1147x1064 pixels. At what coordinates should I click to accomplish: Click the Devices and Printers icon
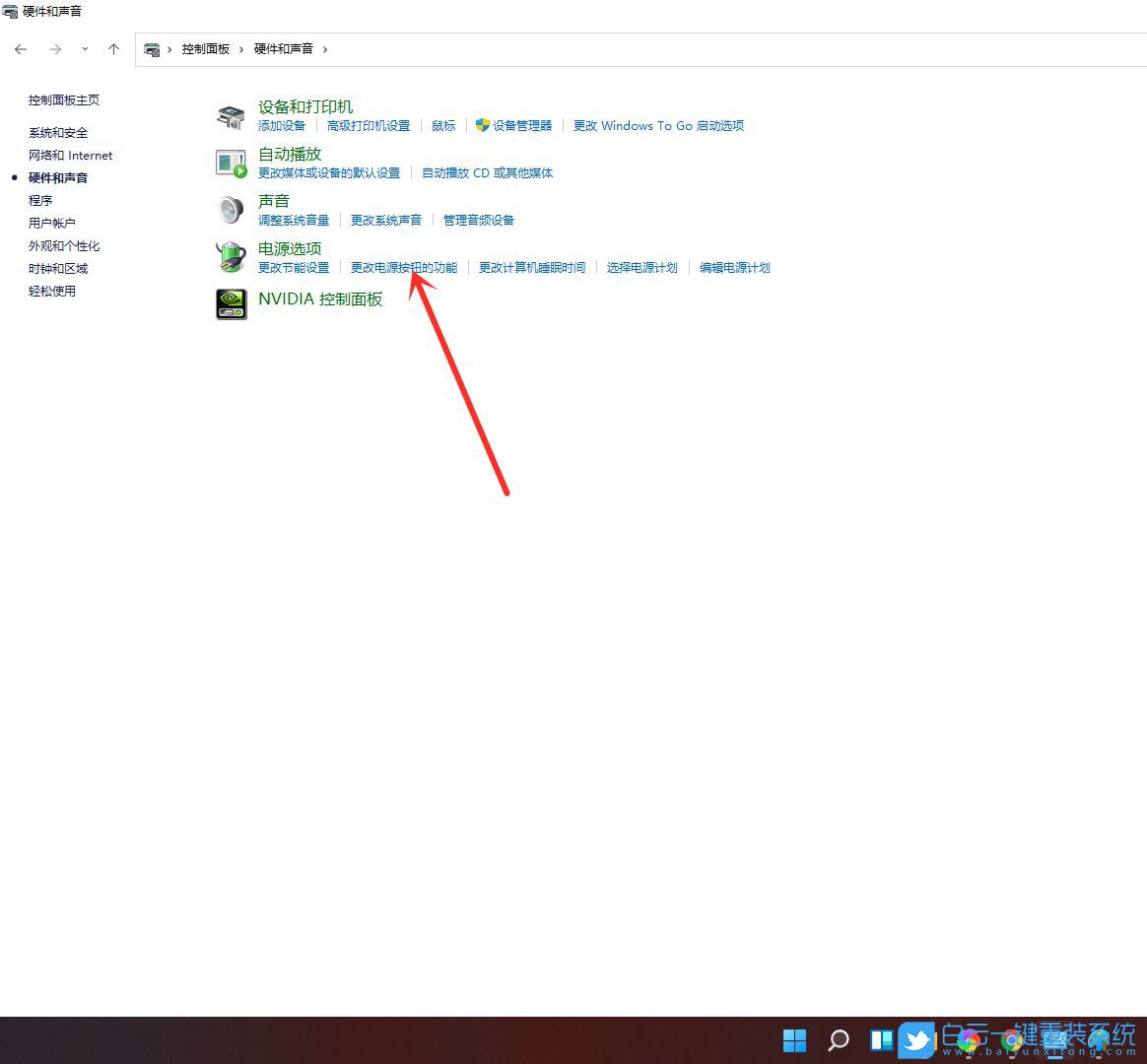[x=231, y=117]
